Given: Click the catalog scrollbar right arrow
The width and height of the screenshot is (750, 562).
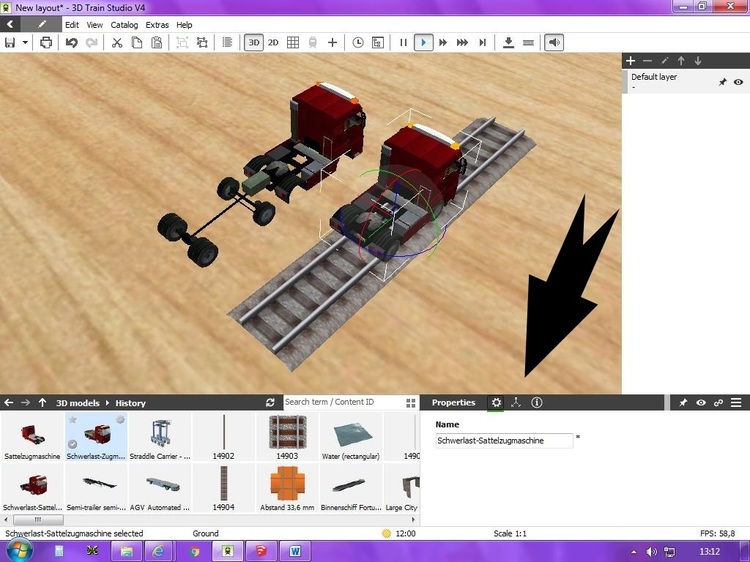Looking at the screenshot, I should [413, 519].
